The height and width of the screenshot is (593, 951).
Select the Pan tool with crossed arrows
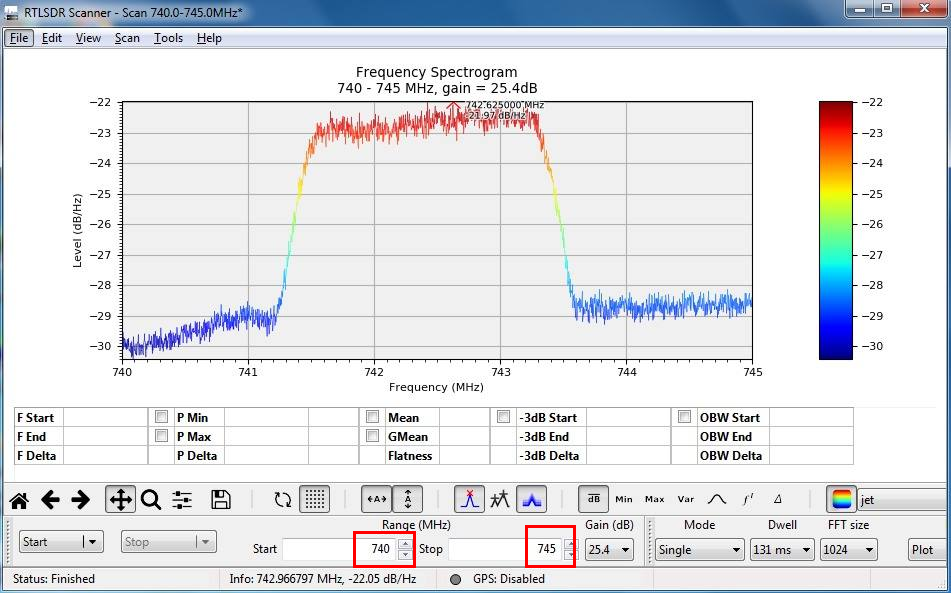[120, 500]
